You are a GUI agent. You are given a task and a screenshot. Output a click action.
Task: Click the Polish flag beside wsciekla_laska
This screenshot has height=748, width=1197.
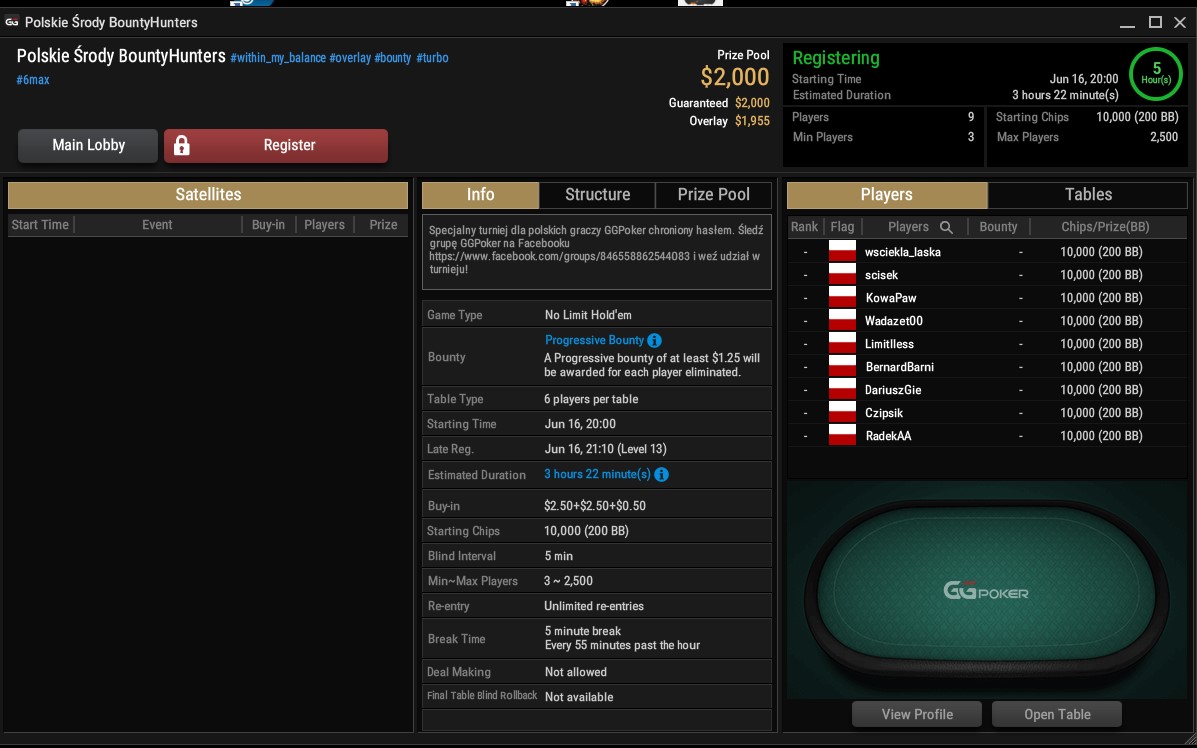pos(842,251)
